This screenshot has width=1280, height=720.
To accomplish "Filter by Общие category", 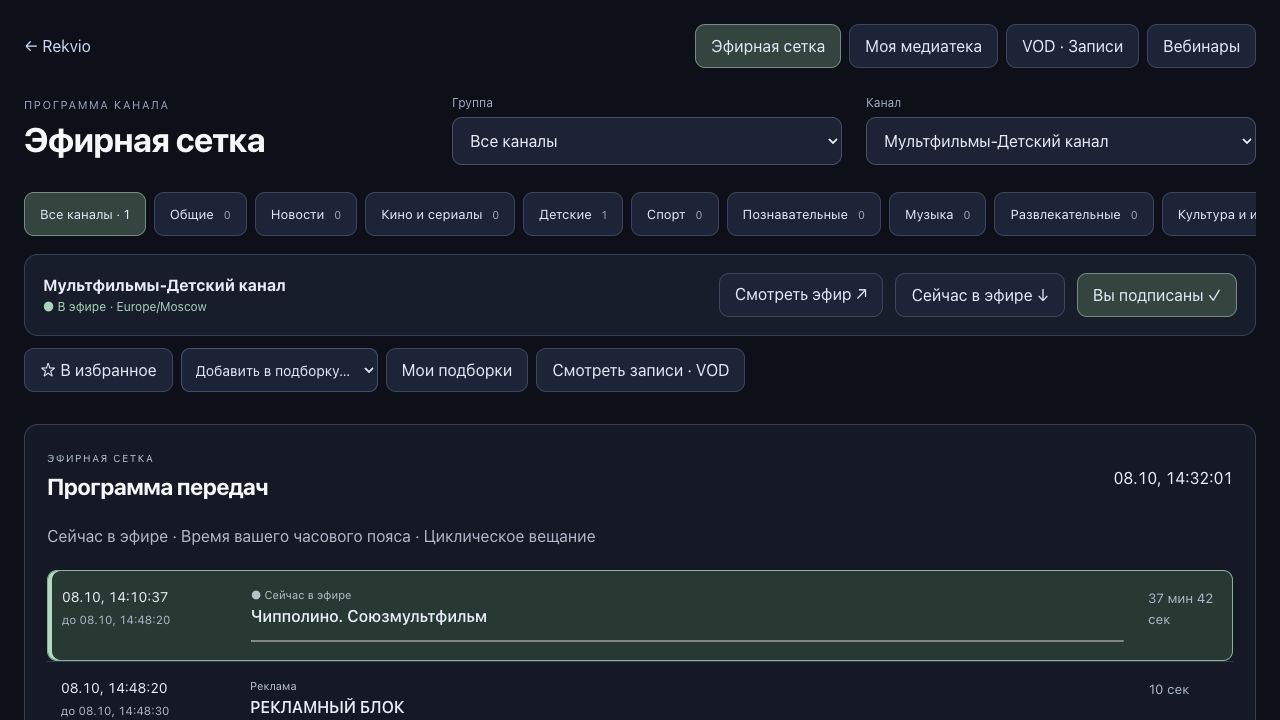I will (x=200, y=214).
